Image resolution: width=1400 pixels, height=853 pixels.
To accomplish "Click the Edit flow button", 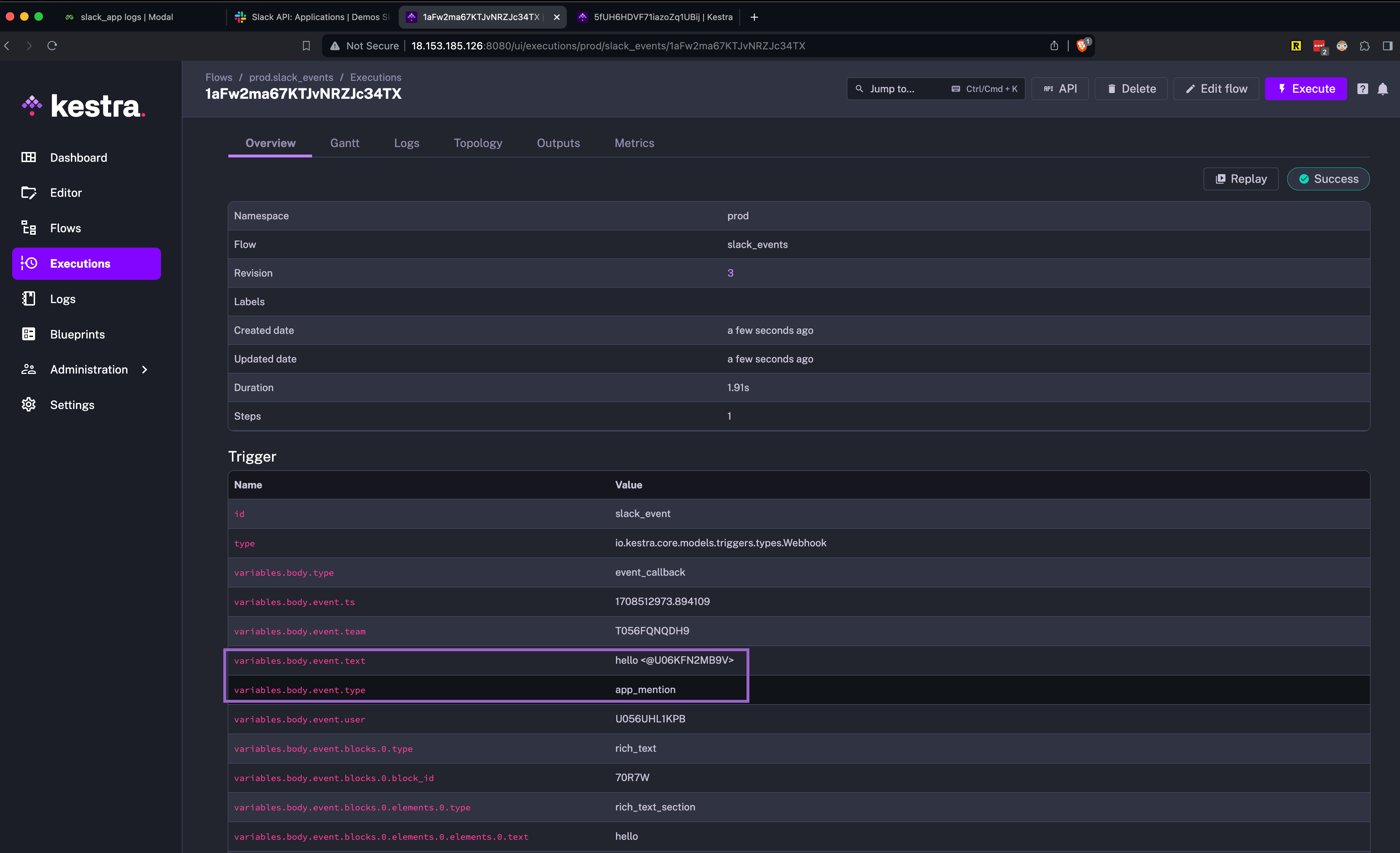I will [1216, 89].
